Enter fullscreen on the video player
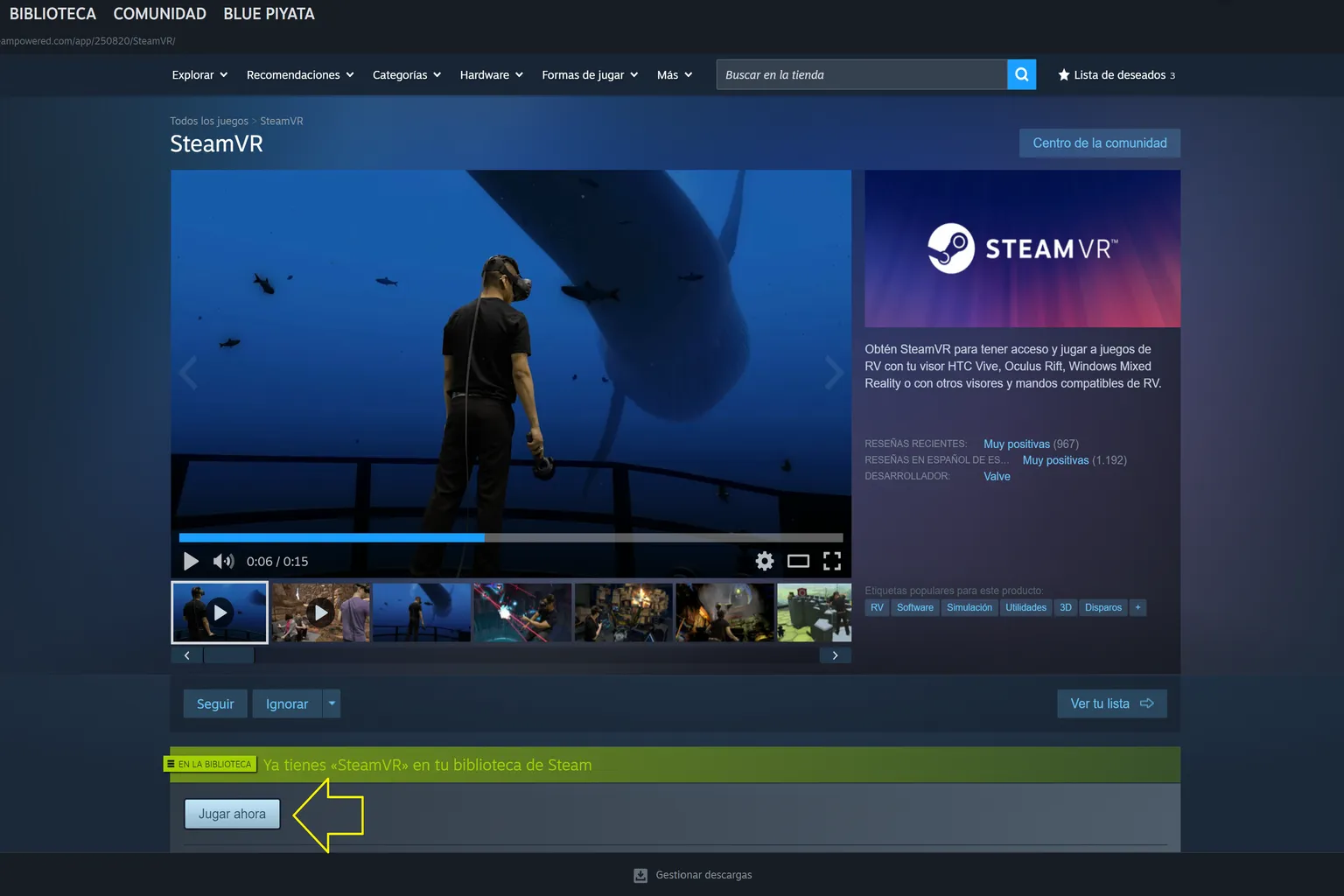This screenshot has height=896, width=1344. [x=832, y=561]
